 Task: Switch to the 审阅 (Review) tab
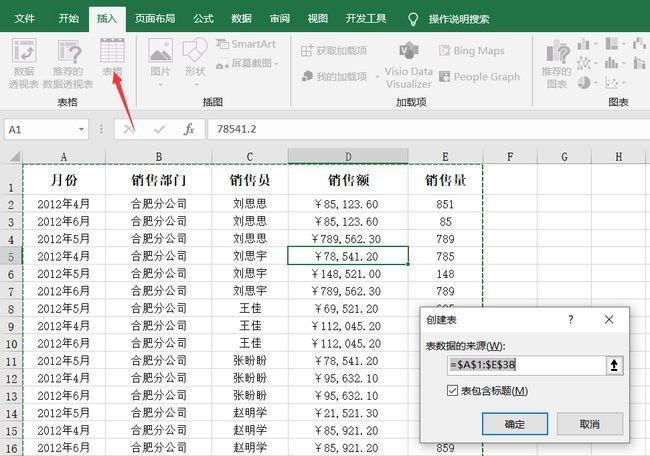279,19
